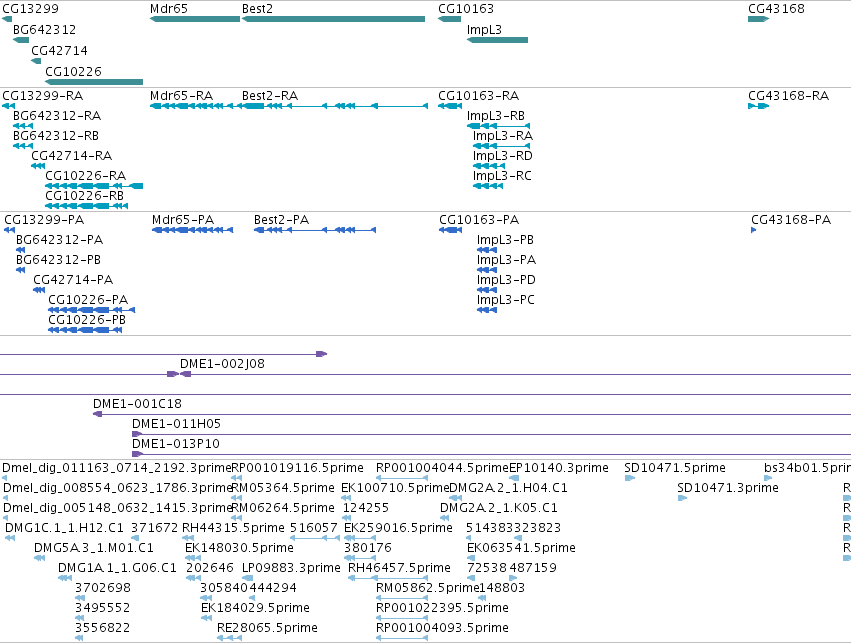Select the Mdr65-PA protein label
Screen dimensions: 851x643
[183, 220]
